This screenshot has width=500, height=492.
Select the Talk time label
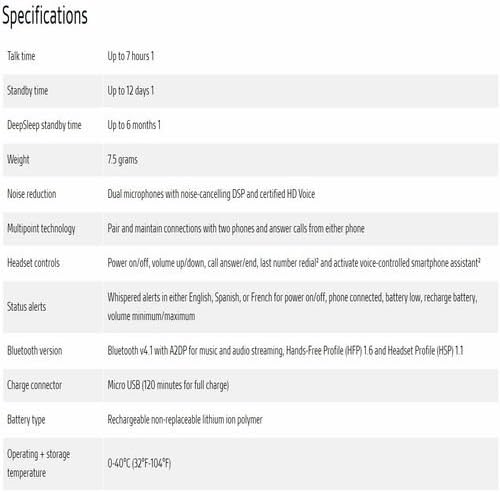[21, 56]
